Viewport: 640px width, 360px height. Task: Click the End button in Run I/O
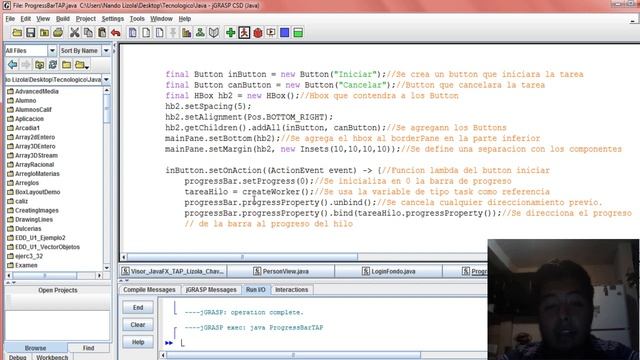[138, 307]
